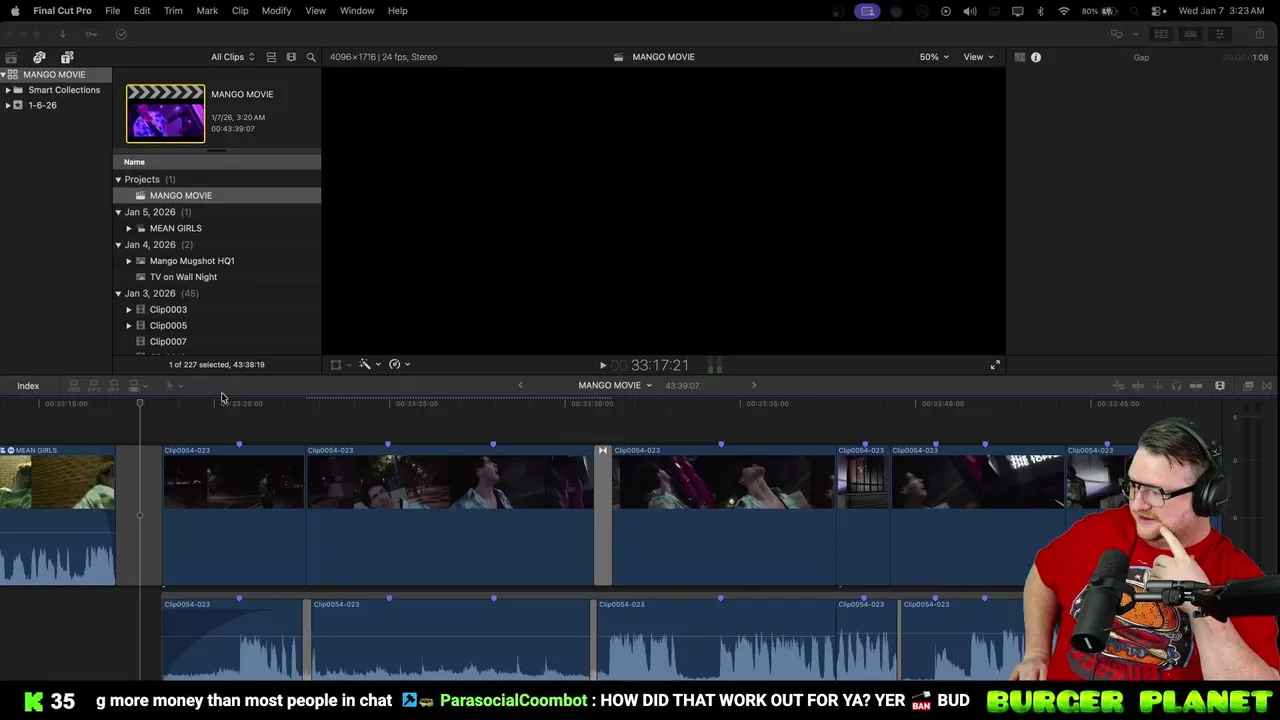Expand the MEAN GIRLS clip row
The width and height of the screenshot is (1280, 720).
[x=129, y=229]
